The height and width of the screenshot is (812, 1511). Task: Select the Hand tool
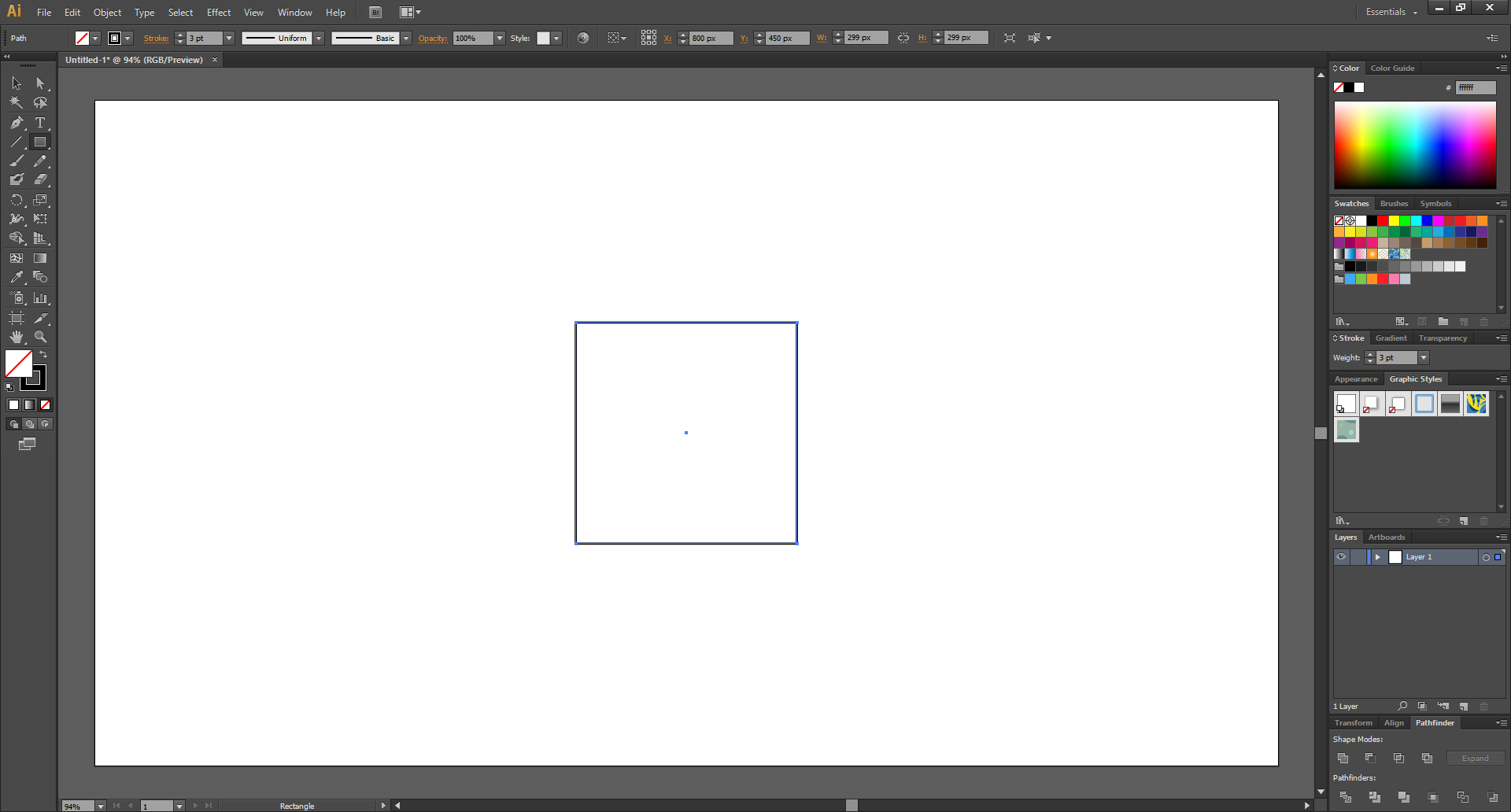pyautogui.click(x=17, y=337)
